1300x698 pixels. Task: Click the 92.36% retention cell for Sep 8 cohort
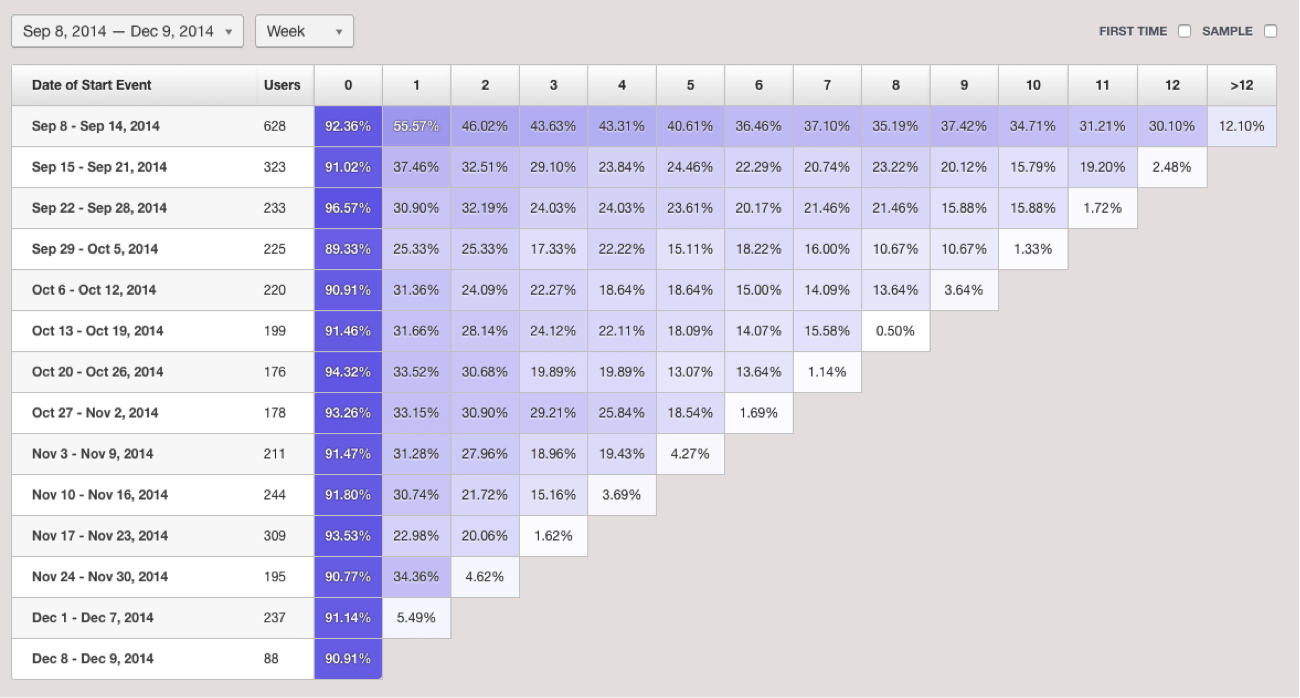pyautogui.click(x=348, y=126)
